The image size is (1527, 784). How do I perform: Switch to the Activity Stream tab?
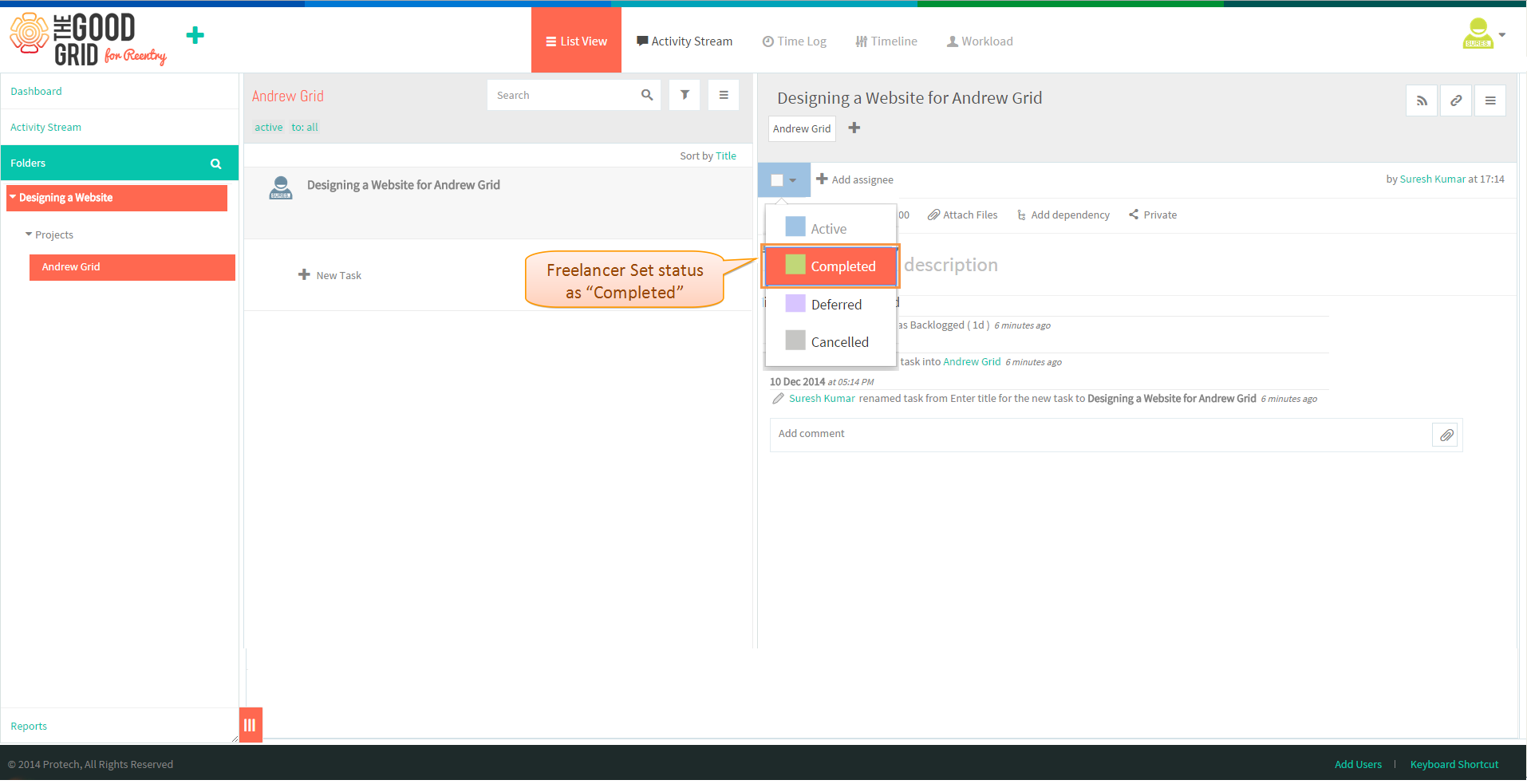684,41
